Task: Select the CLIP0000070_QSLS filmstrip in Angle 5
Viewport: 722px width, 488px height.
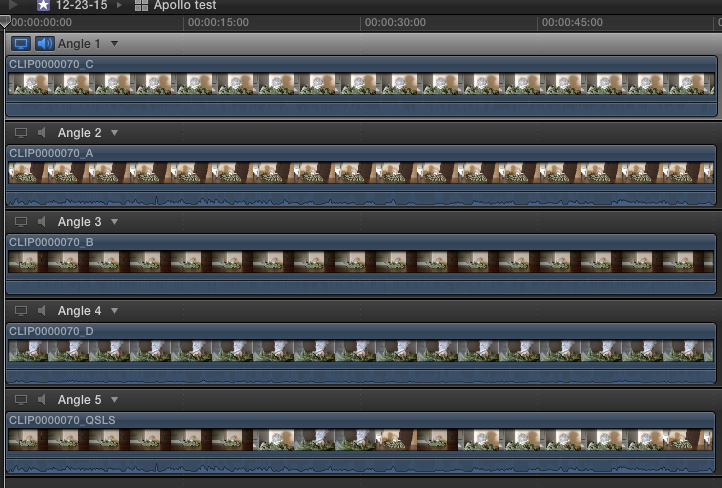Action: pyautogui.click(x=360, y=439)
